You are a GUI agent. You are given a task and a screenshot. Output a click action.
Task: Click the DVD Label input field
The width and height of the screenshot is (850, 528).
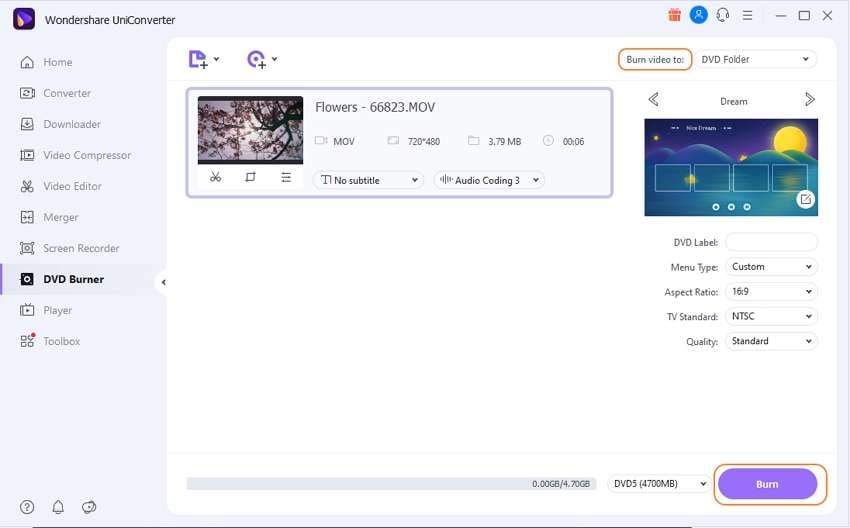tap(771, 242)
